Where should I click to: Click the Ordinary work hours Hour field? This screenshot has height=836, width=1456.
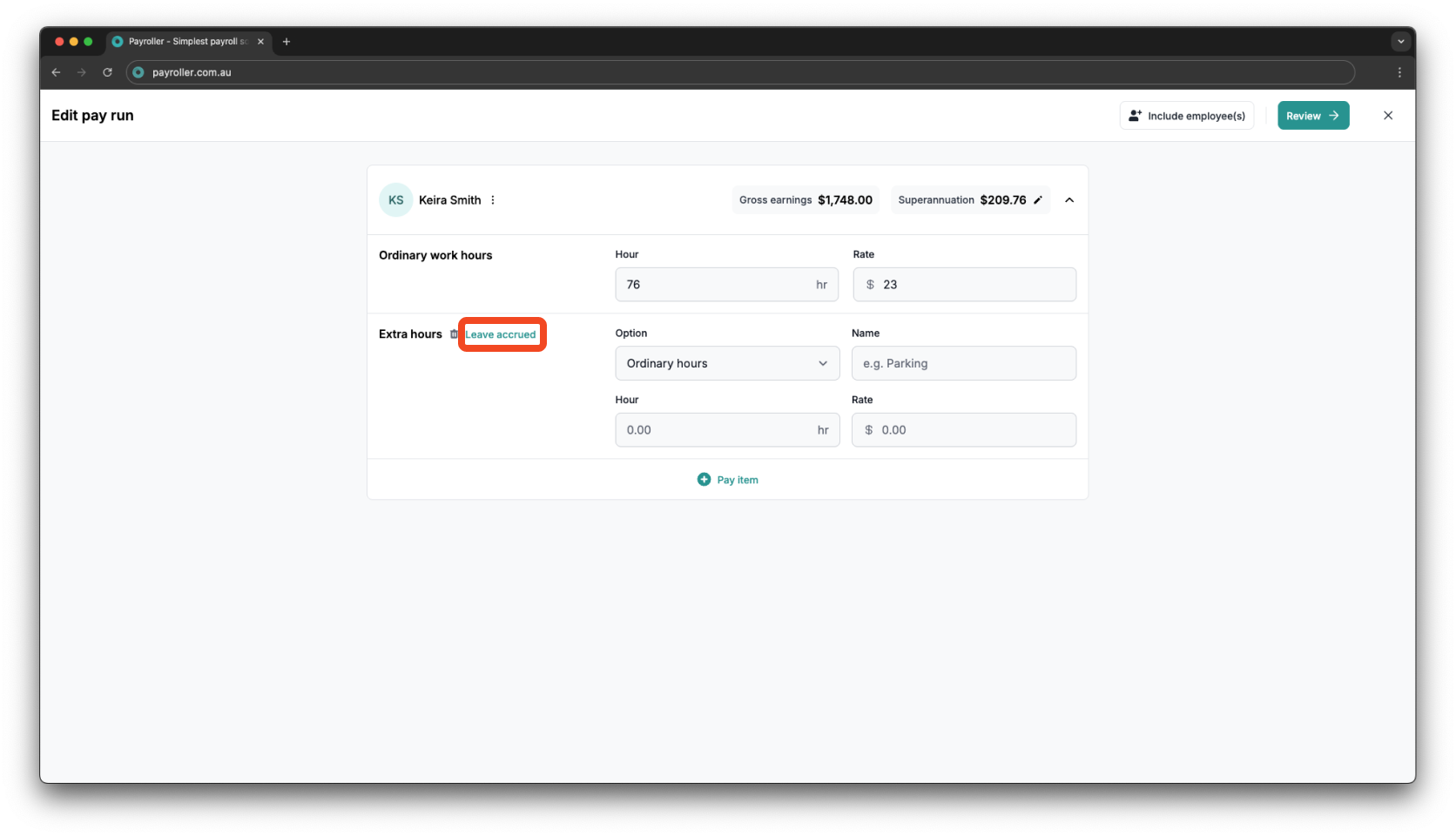[726, 285]
